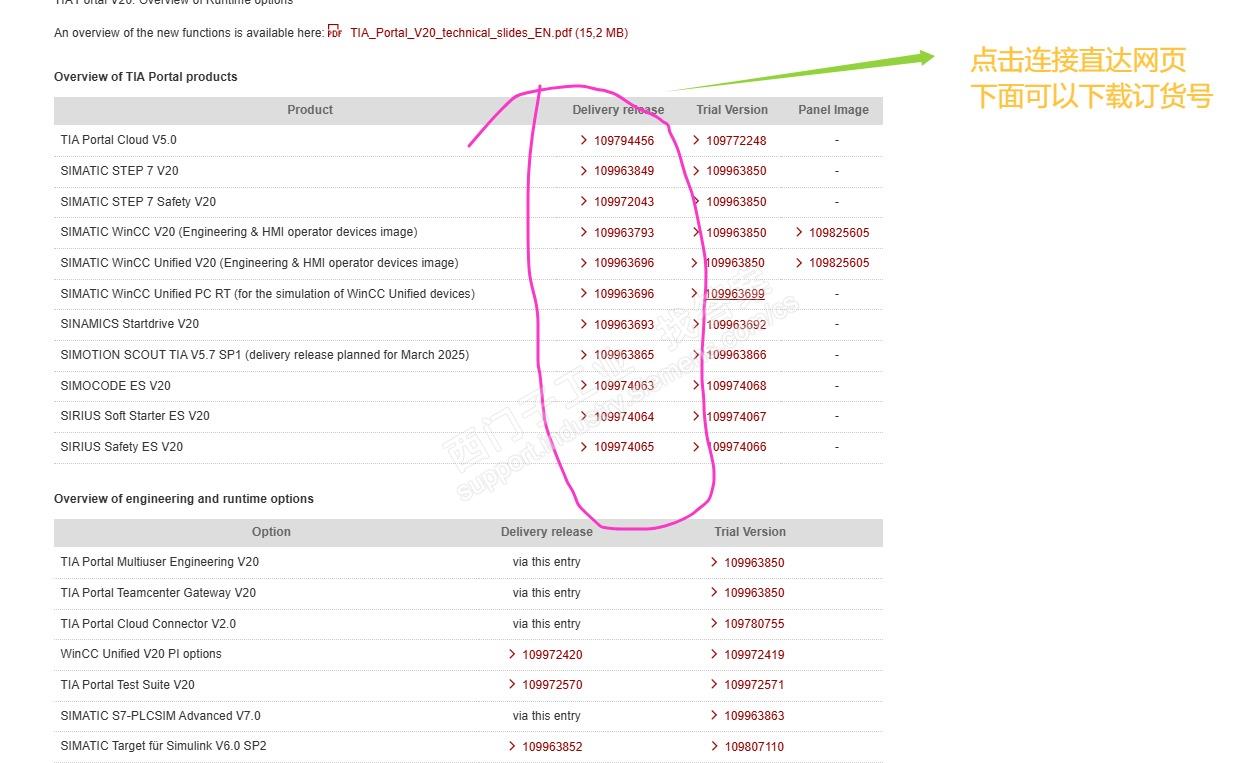The height and width of the screenshot is (763, 1235).
Task: Open delivery release 109972043 for STEP 7 Safety
Action: tap(624, 202)
